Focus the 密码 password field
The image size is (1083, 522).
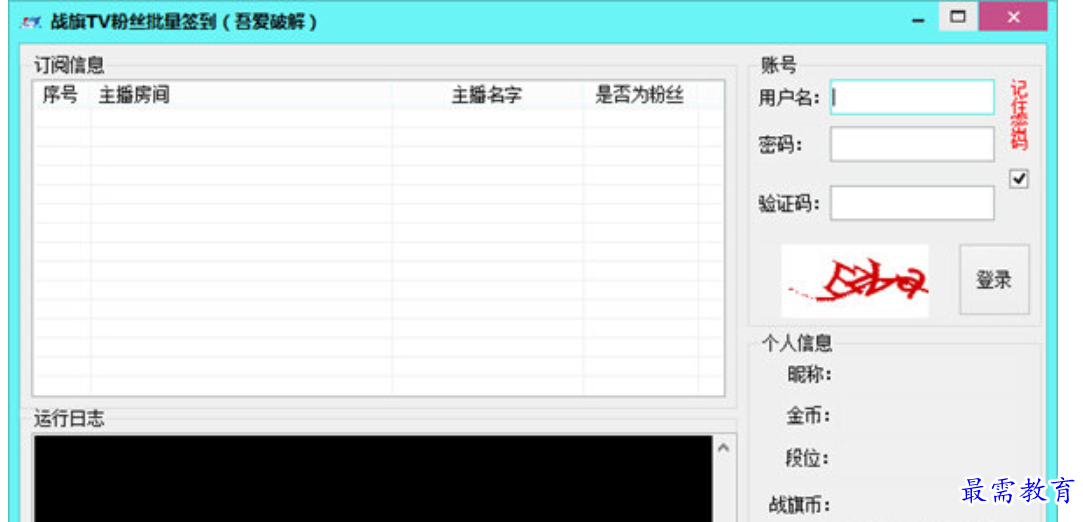point(912,144)
